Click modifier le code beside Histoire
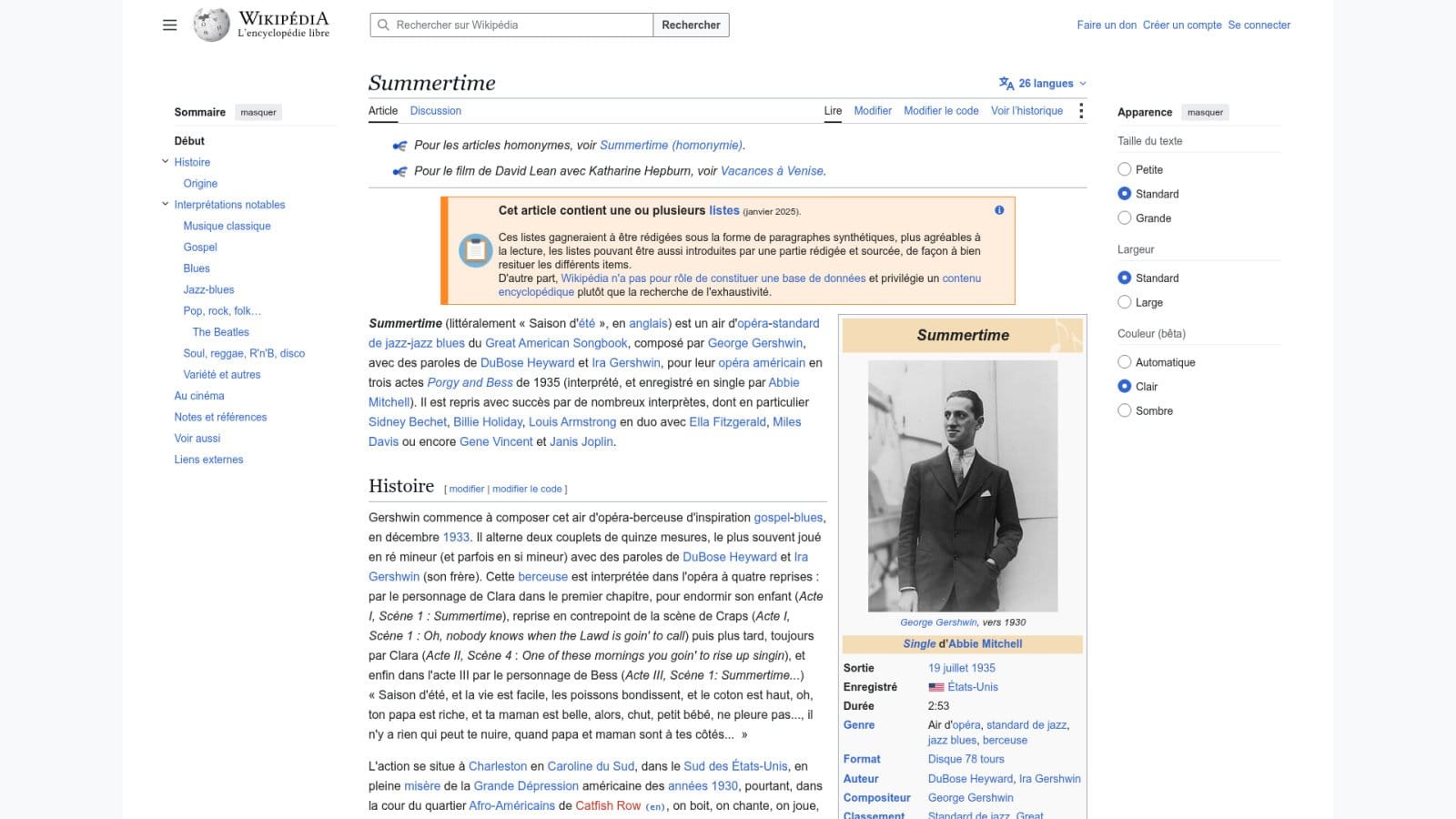 (527, 490)
